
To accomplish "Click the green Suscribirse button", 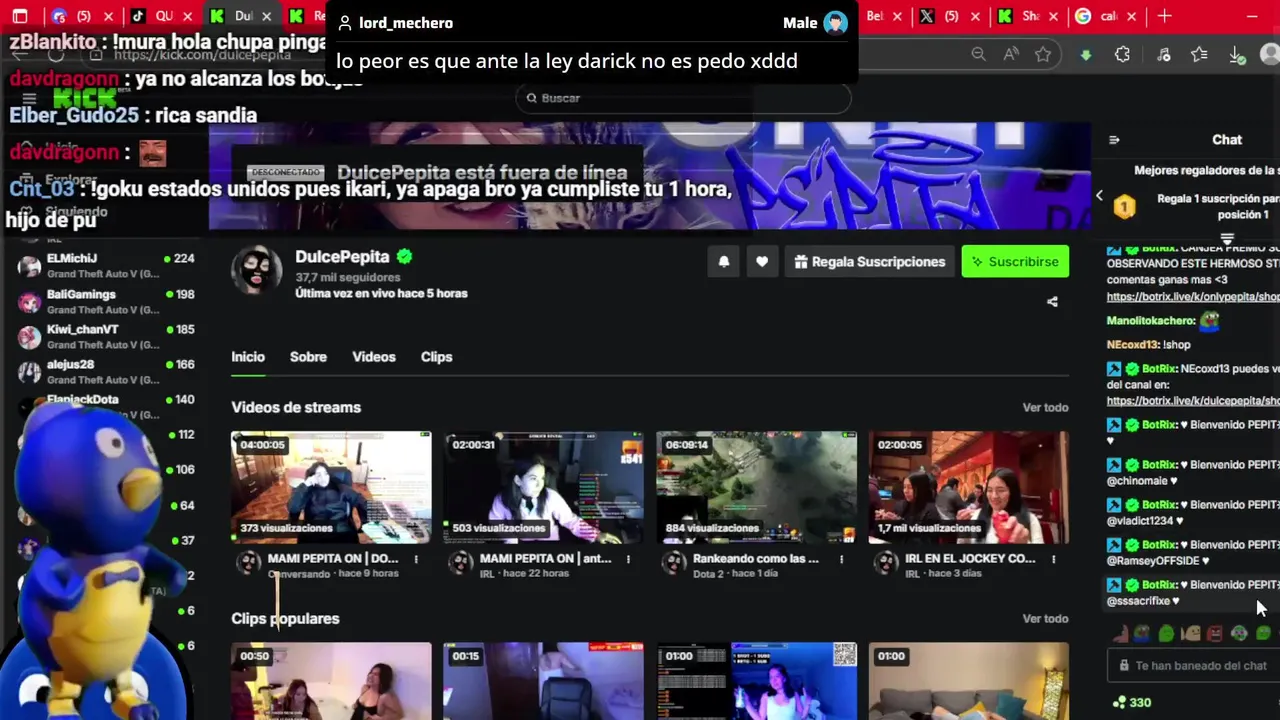I will (1015, 262).
